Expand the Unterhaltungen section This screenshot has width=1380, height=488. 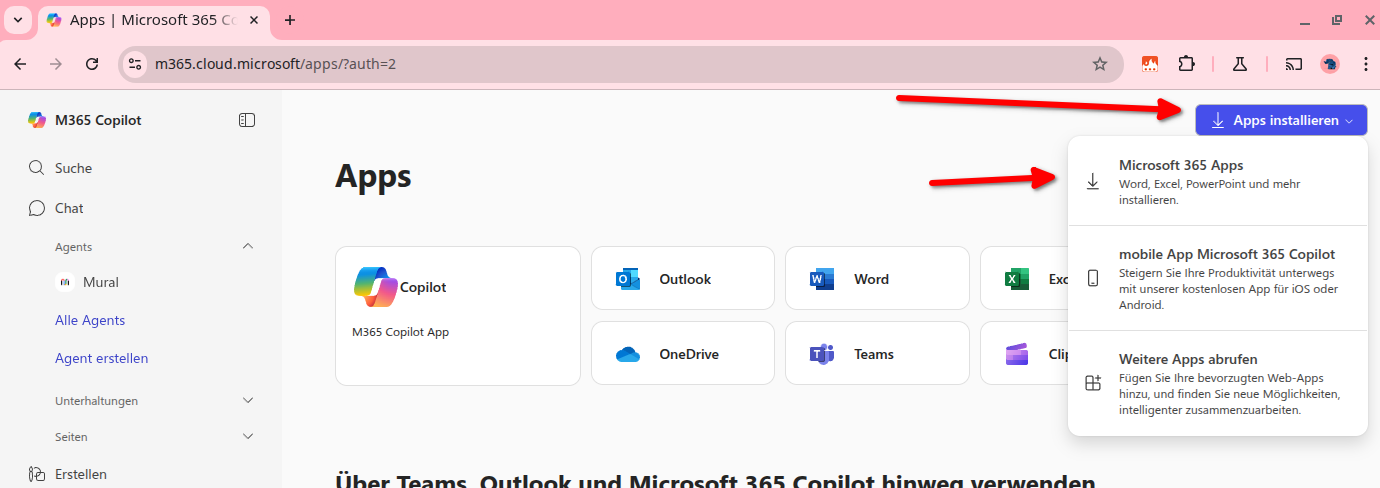tap(248, 400)
